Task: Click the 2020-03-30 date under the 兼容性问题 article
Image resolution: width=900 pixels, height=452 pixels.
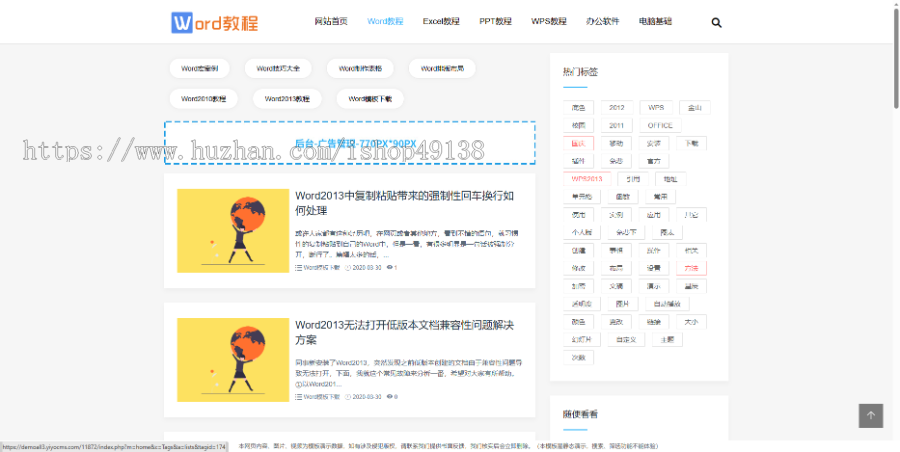Action: tap(366, 397)
